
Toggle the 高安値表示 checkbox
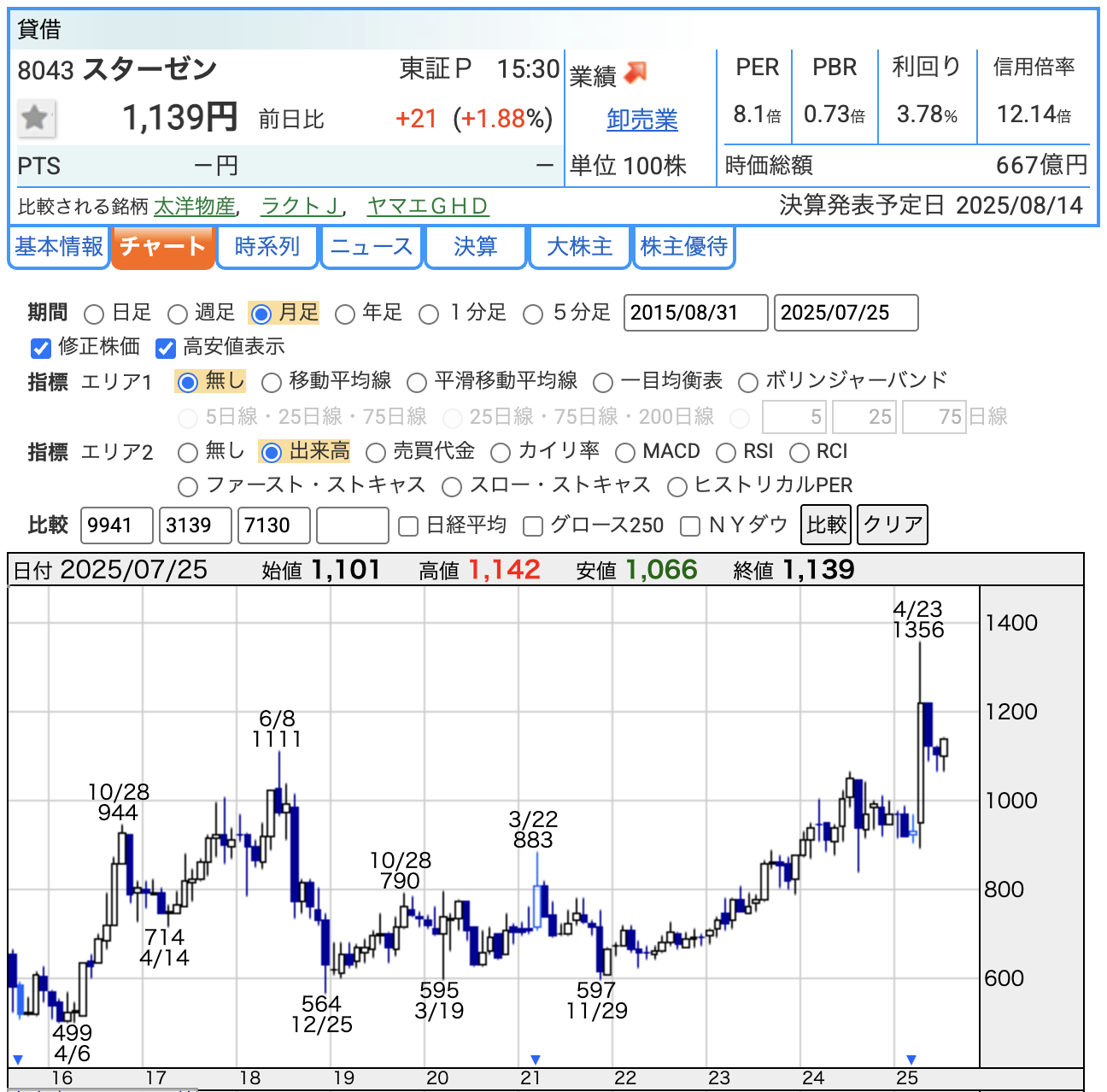tap(166, 348)
